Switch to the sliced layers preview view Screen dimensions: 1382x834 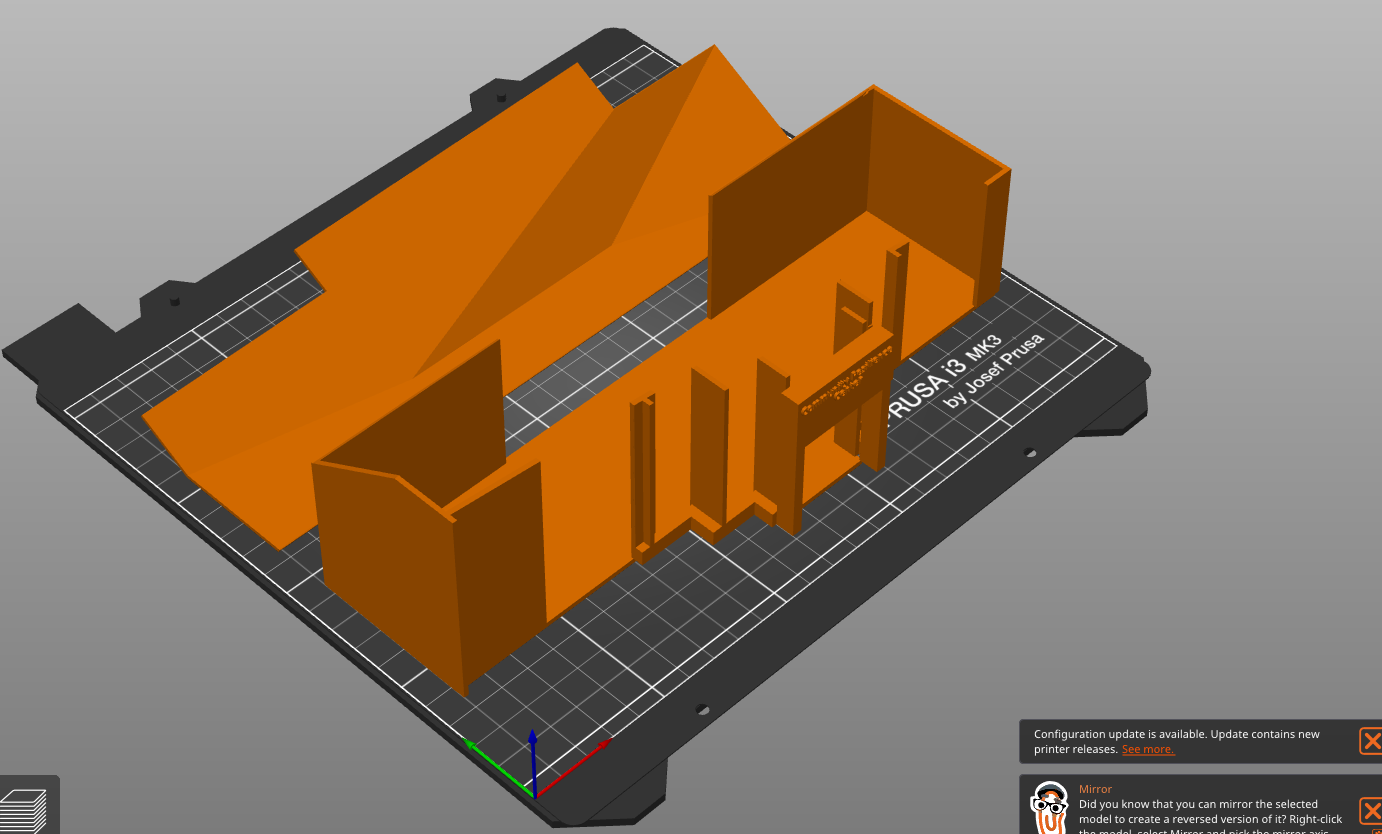pos(23,810)
